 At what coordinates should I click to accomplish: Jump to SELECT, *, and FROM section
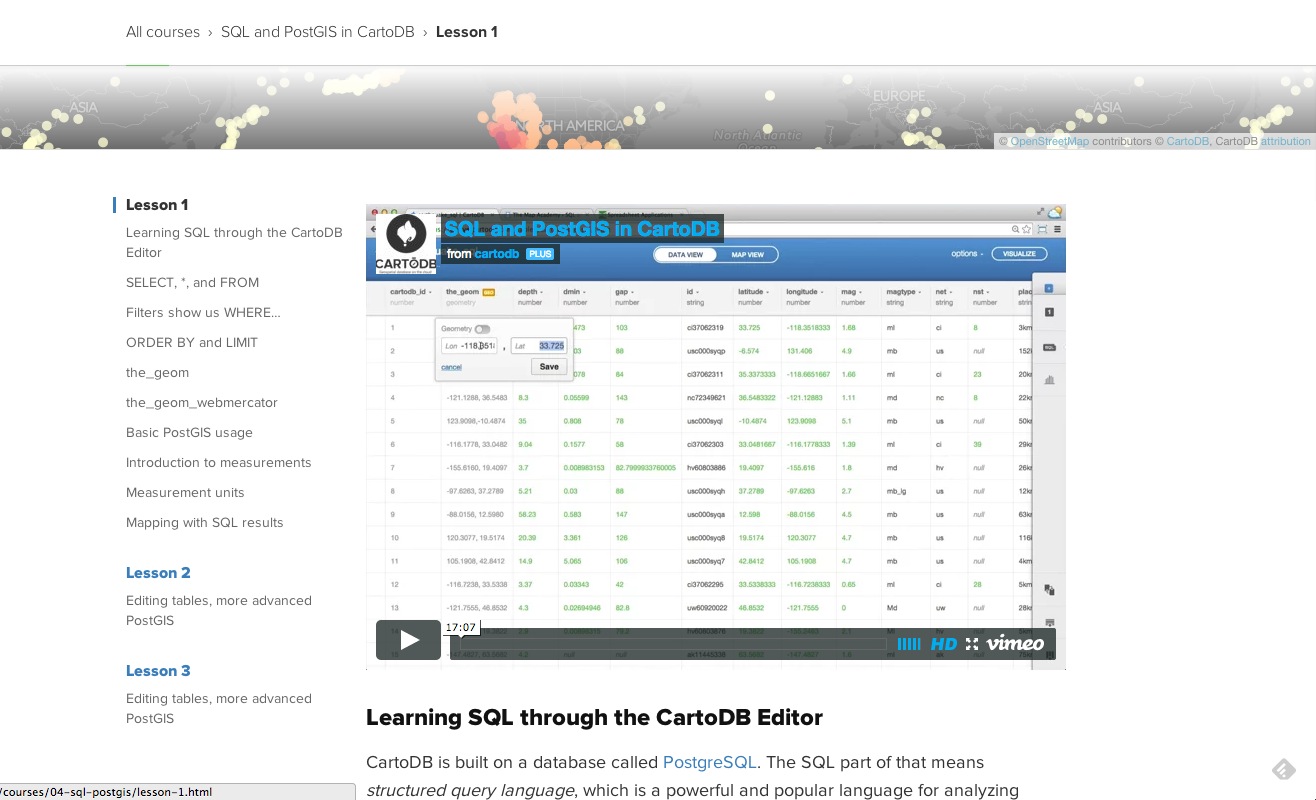point(192,283)
